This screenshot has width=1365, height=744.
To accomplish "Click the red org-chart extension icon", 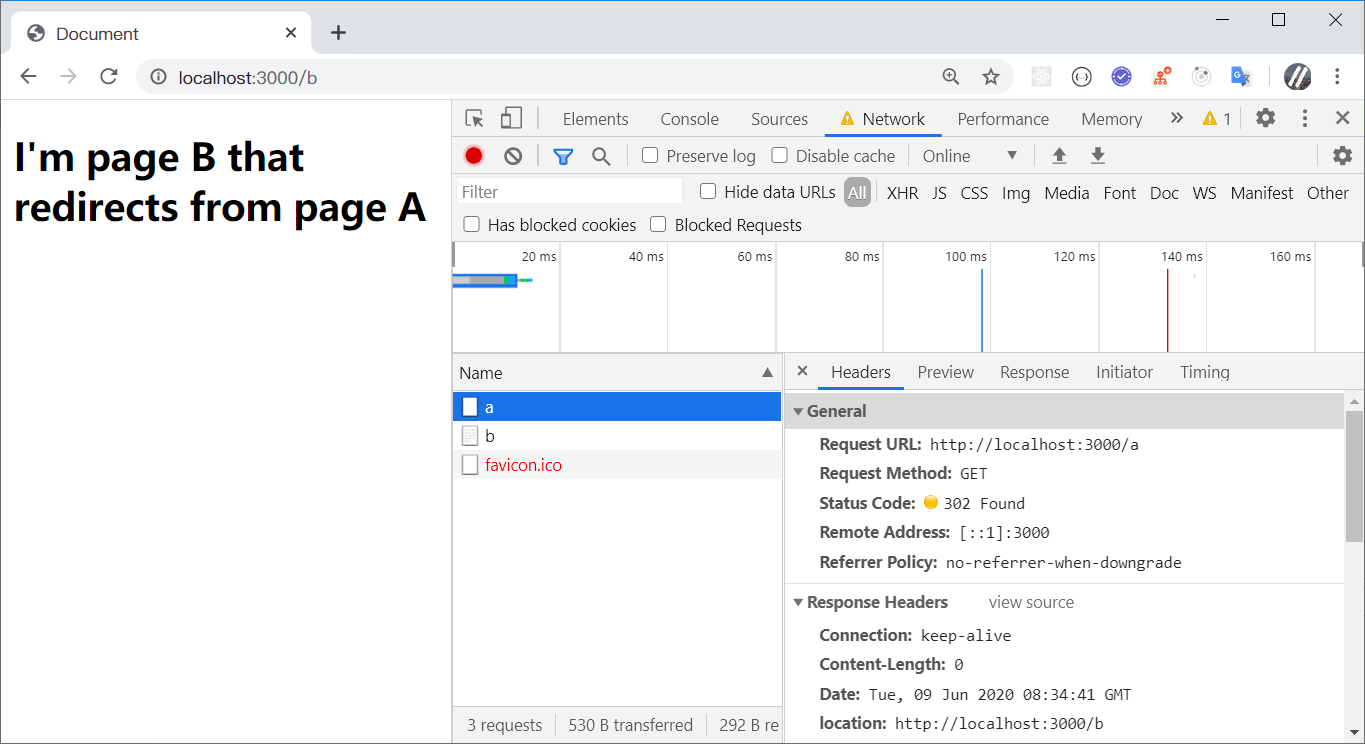I will [x=1161, y=77].
